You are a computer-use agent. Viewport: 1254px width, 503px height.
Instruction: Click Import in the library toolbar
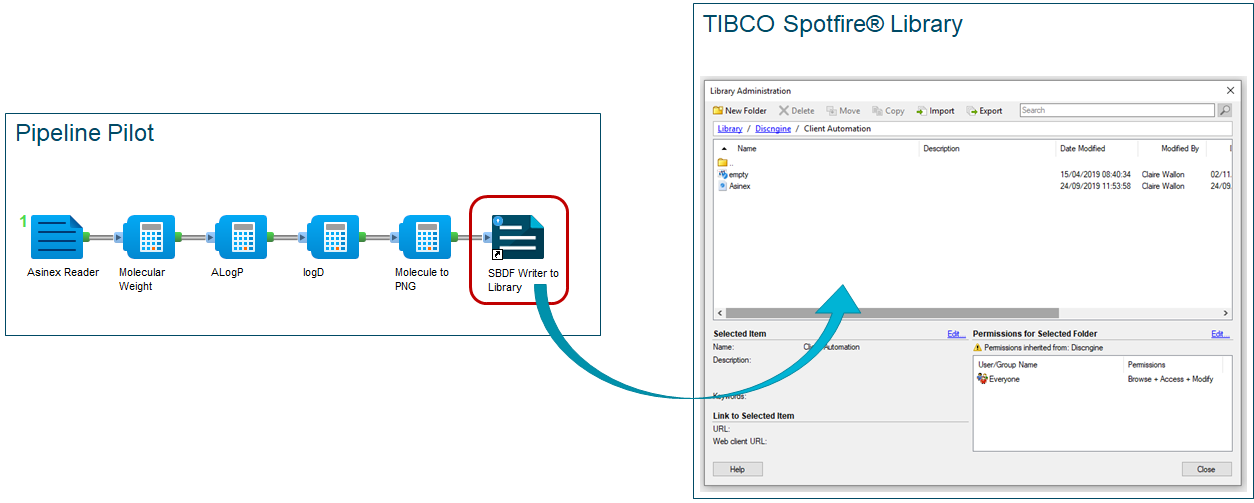[x=935, y=111]
